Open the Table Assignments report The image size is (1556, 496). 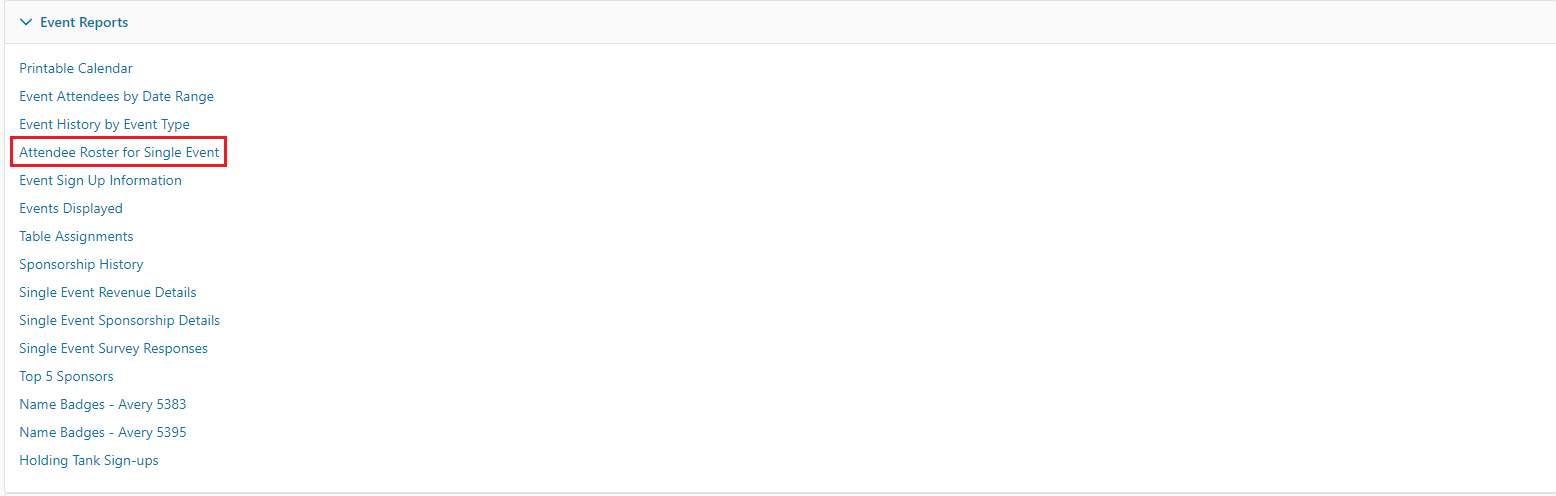click(x=76, y=236)
